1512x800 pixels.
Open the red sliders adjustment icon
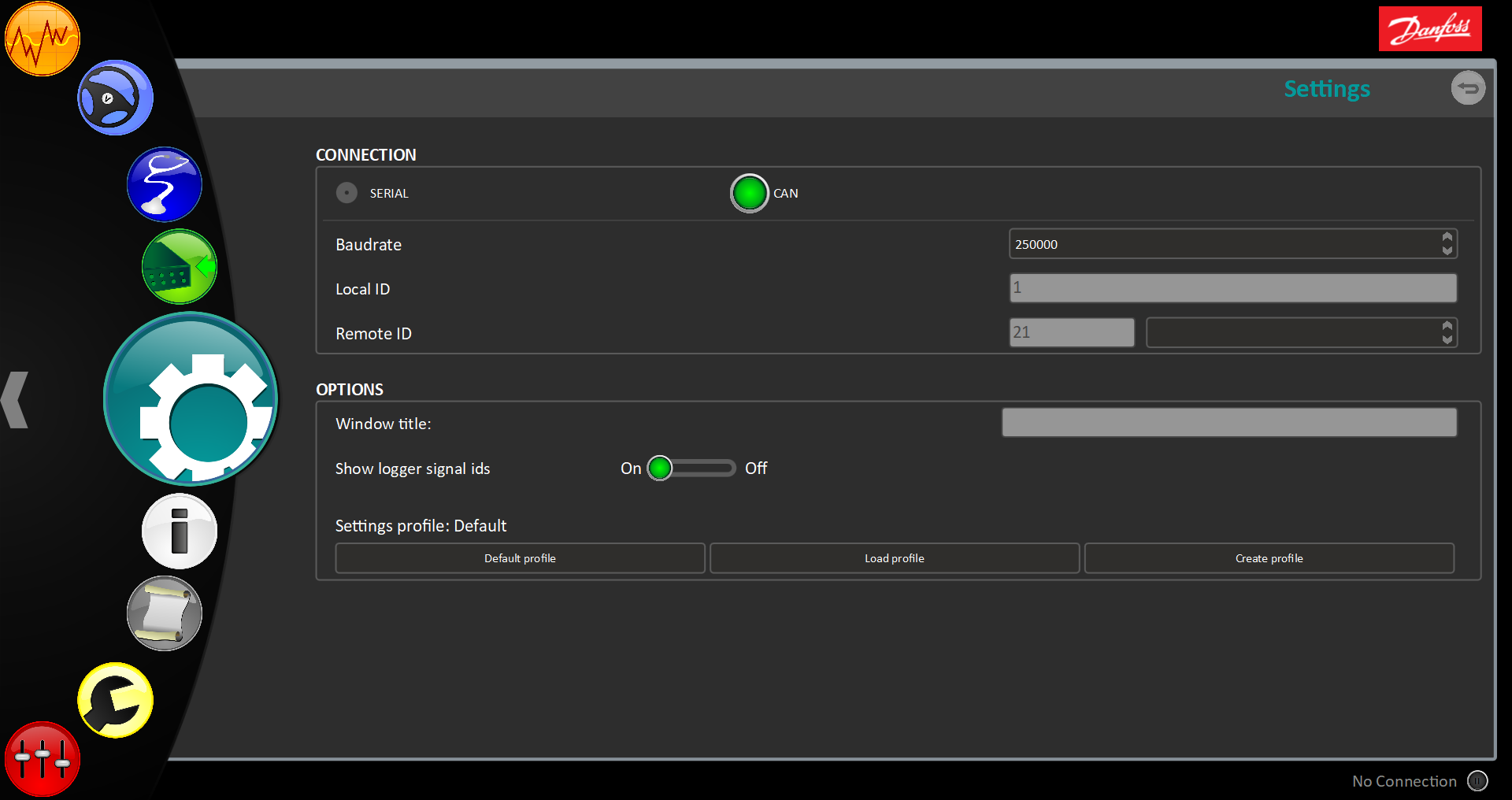[43, 759]
